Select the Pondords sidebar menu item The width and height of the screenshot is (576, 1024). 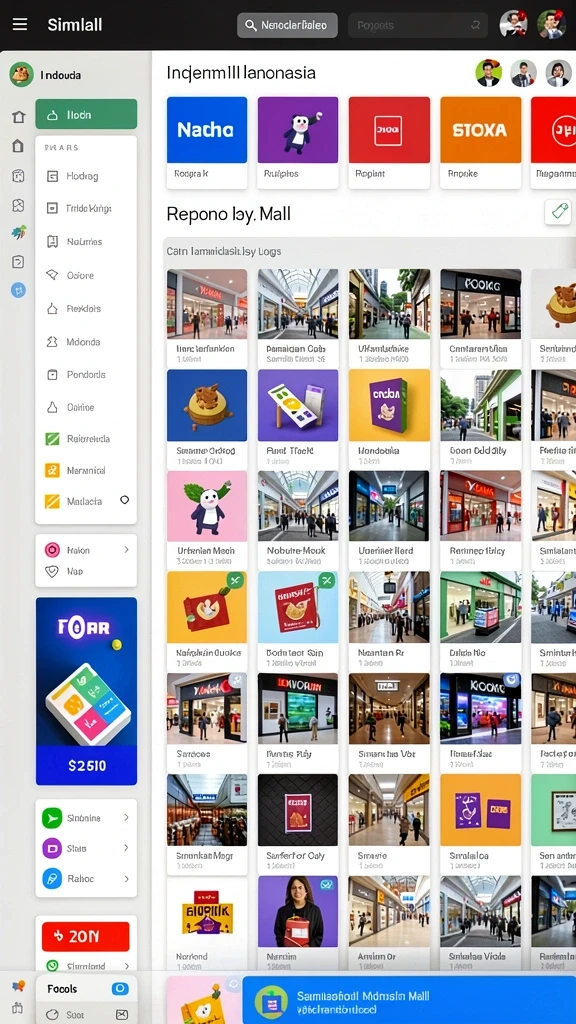click(86, 375)
